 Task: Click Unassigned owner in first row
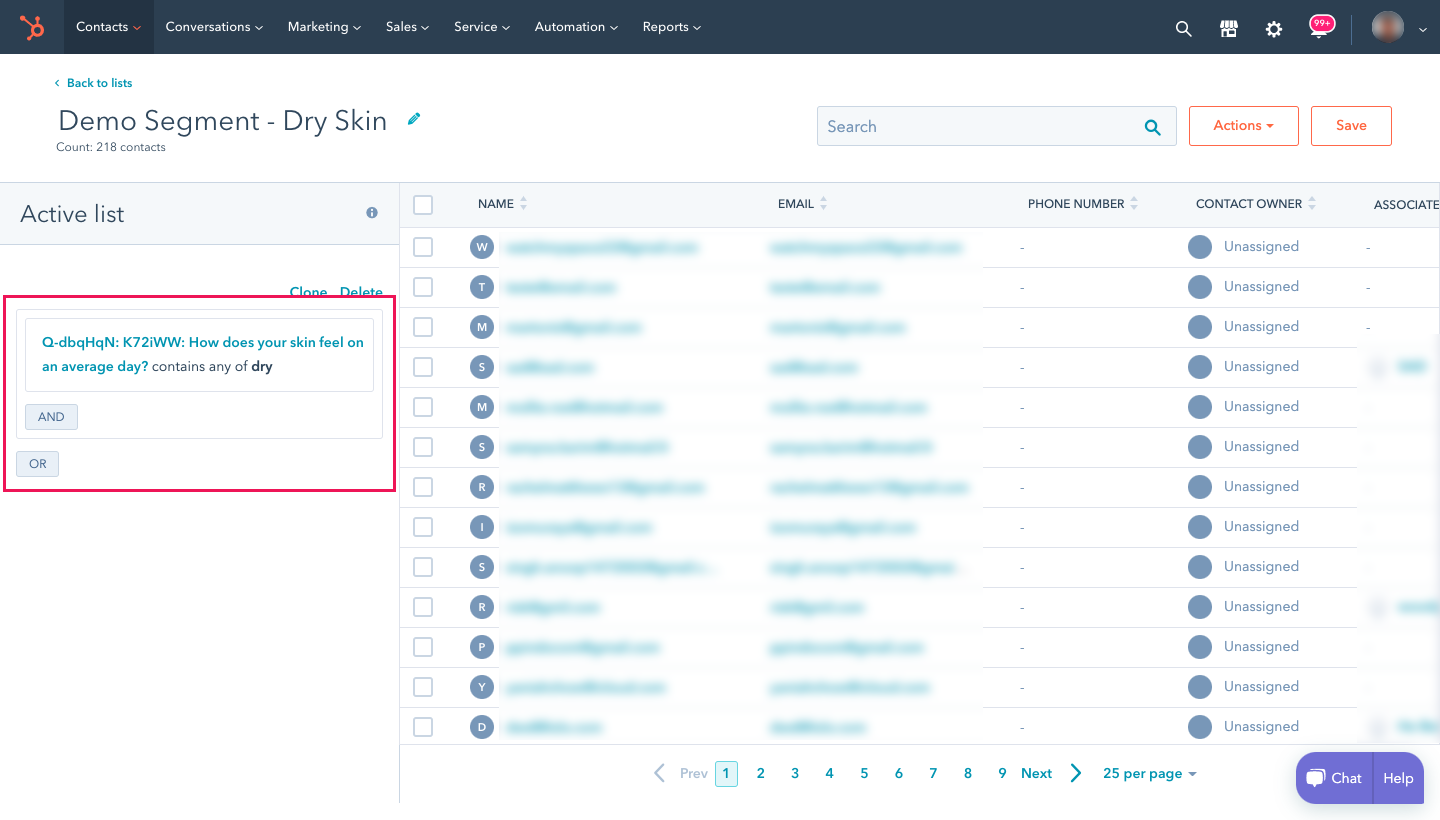tap(1261, 247)
